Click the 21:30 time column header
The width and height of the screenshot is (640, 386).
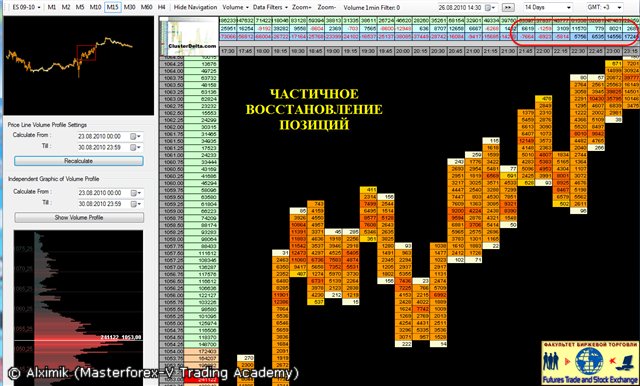[x=508, y=51]
